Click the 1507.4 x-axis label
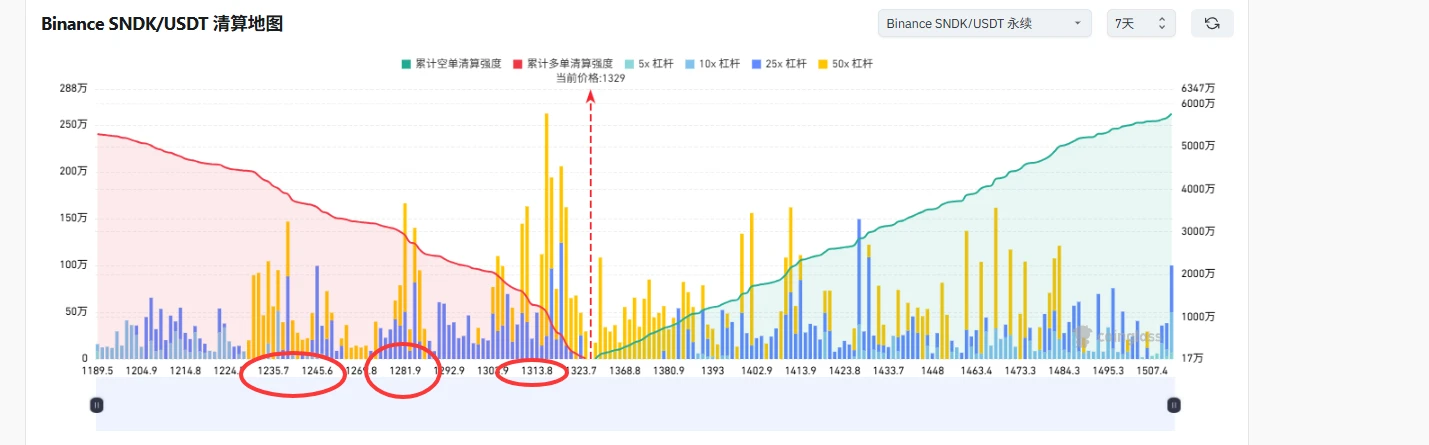Viewport: 1429px width, 445px height. (1153, 371)
